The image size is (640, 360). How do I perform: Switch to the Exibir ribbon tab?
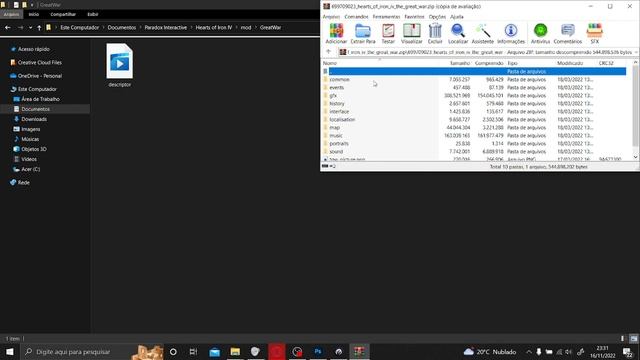(93, 14)
